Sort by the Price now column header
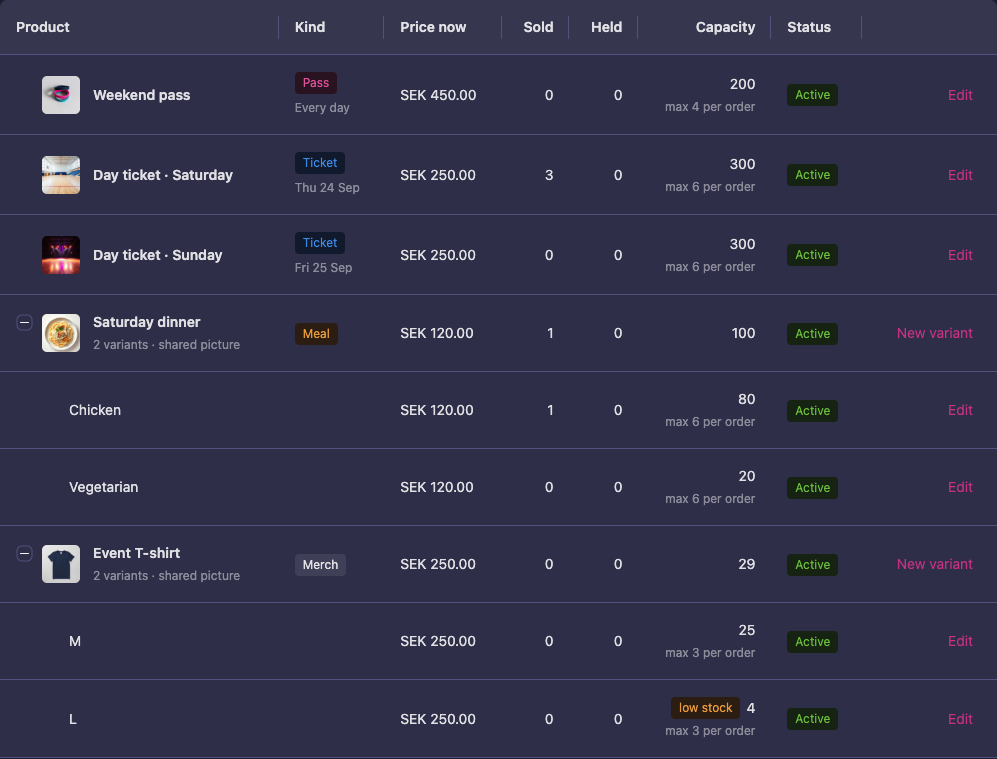Screen dimensions: 997x759 (433, 27)
